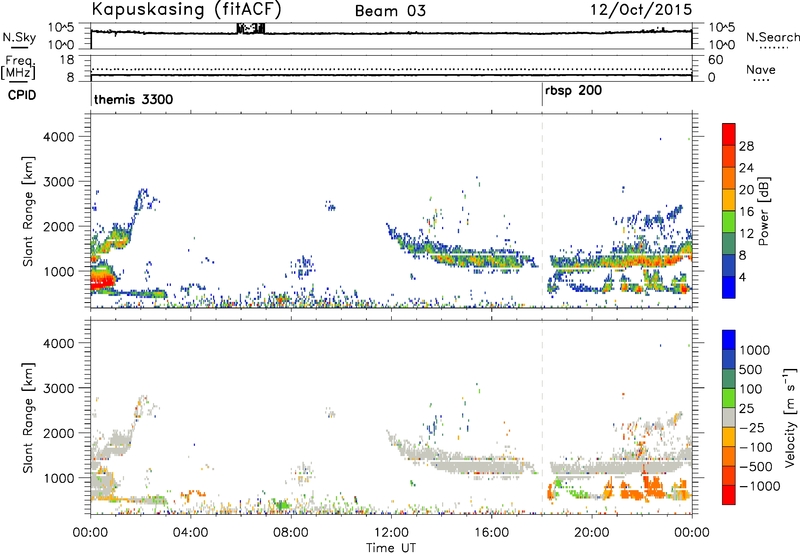The width and height of the screenshot is (800, 554).
Task: Click the 12:00 time tick label
Action: point(391,532)
